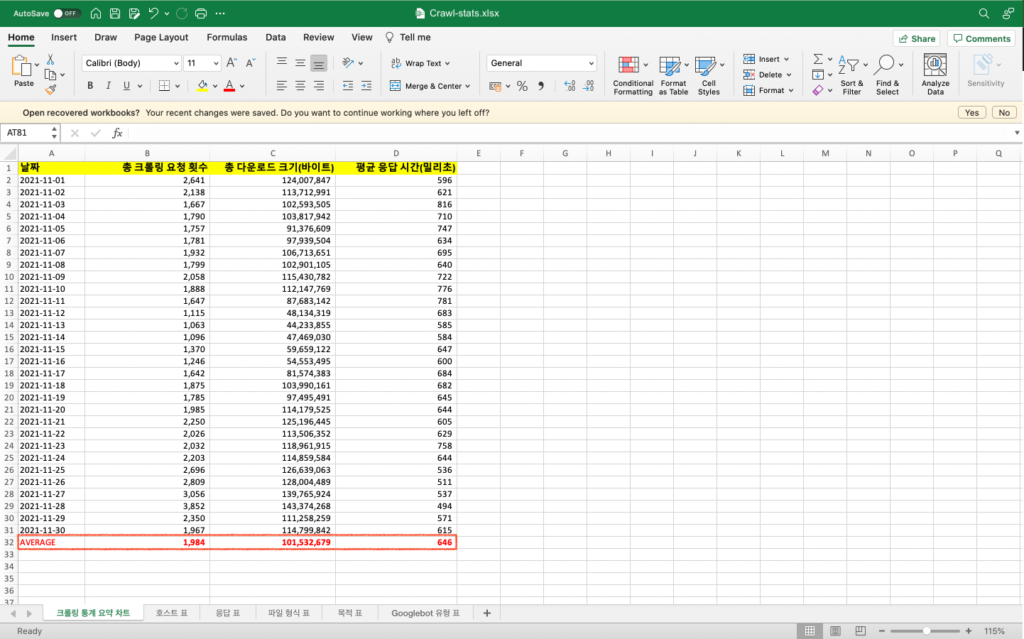Expand the Insert cells dropdown
This screenshot has width=1024, height=639.
click(786, 59)
